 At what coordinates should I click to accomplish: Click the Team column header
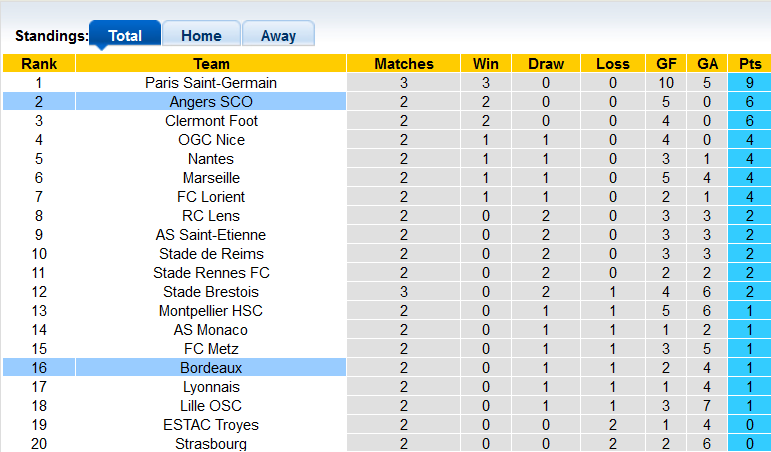pyautogui.click(x=211, y=64)
